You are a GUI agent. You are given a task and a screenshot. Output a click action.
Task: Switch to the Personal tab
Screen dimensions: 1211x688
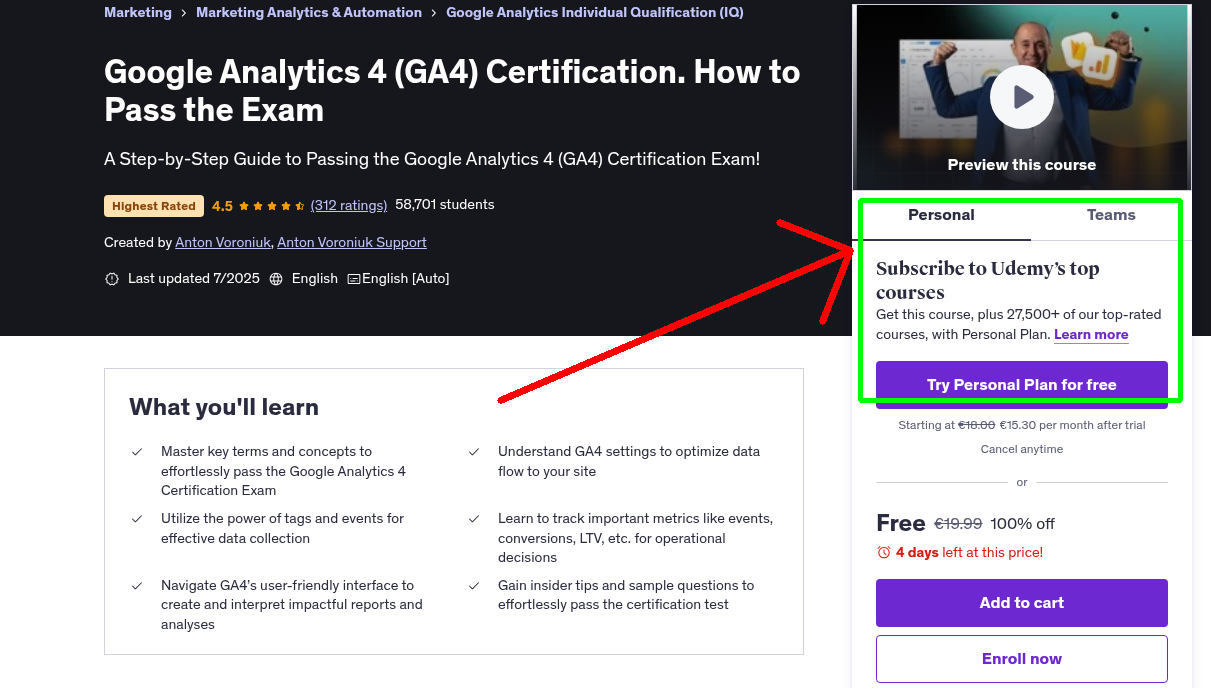point(941,215)
